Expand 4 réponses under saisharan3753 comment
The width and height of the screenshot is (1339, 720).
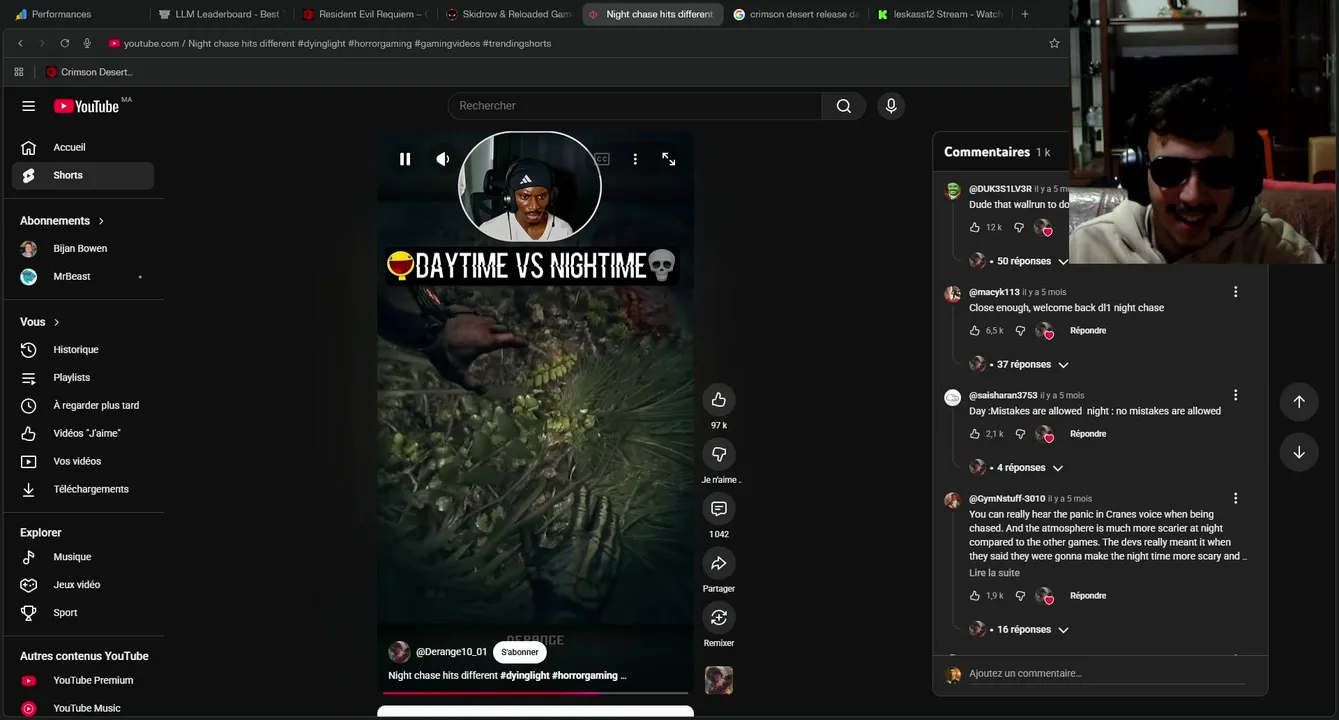(1017, 468)
